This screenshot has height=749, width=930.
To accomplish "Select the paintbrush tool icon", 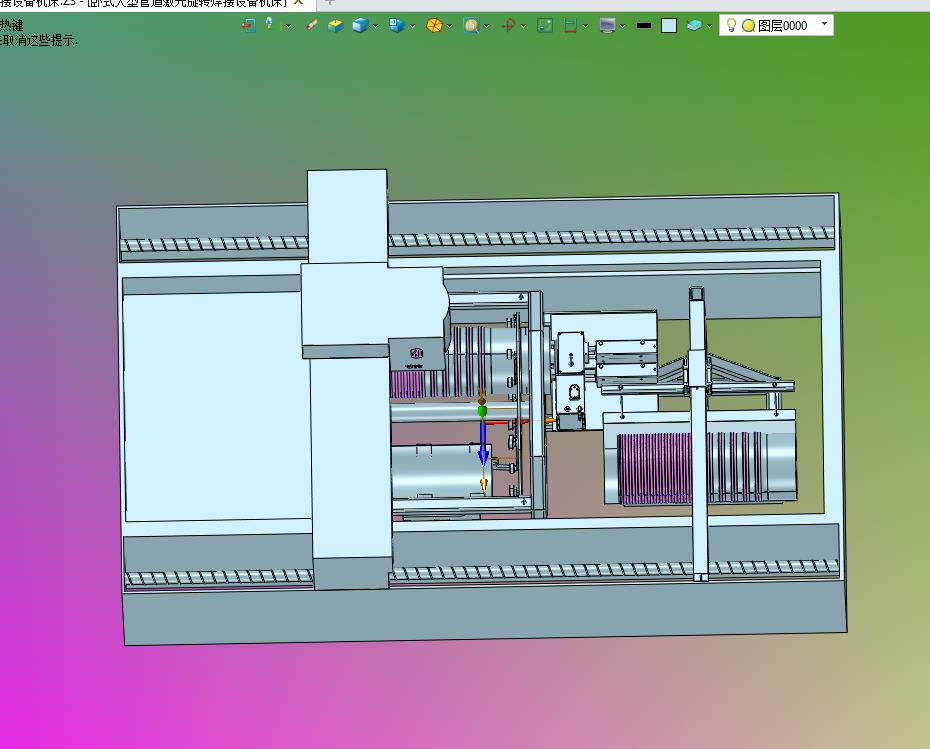I will pos(311,25).
